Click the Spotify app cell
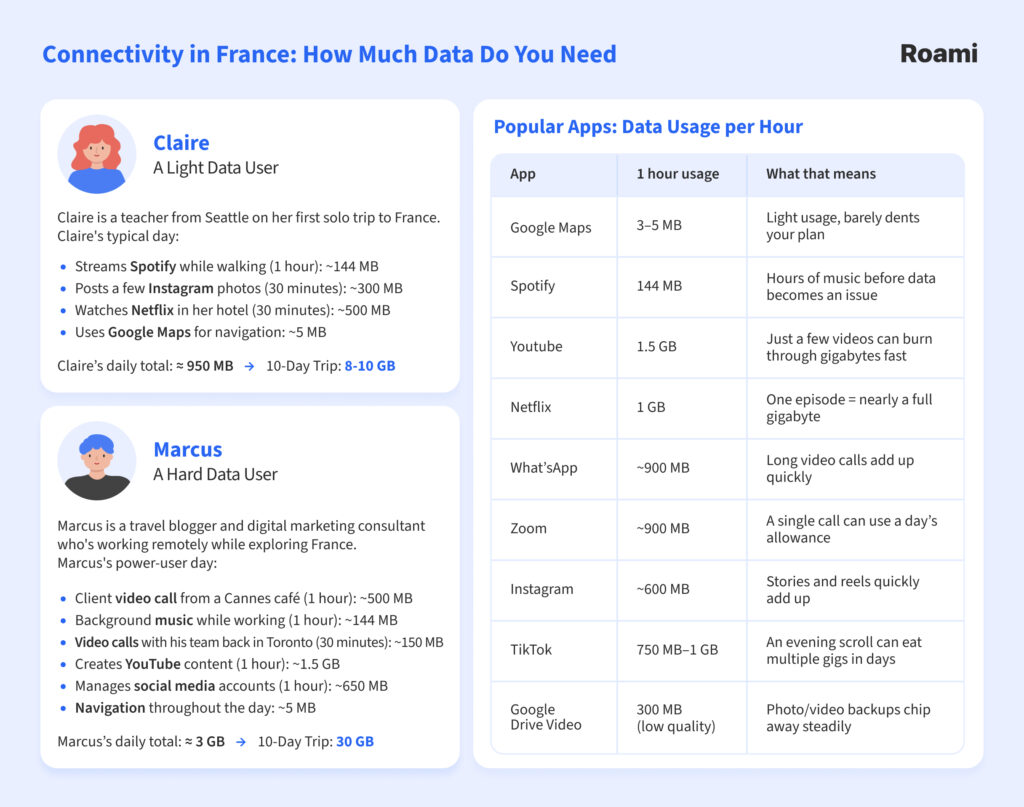The height and width of the screenshot is (807, 1024). coord(532,286)
